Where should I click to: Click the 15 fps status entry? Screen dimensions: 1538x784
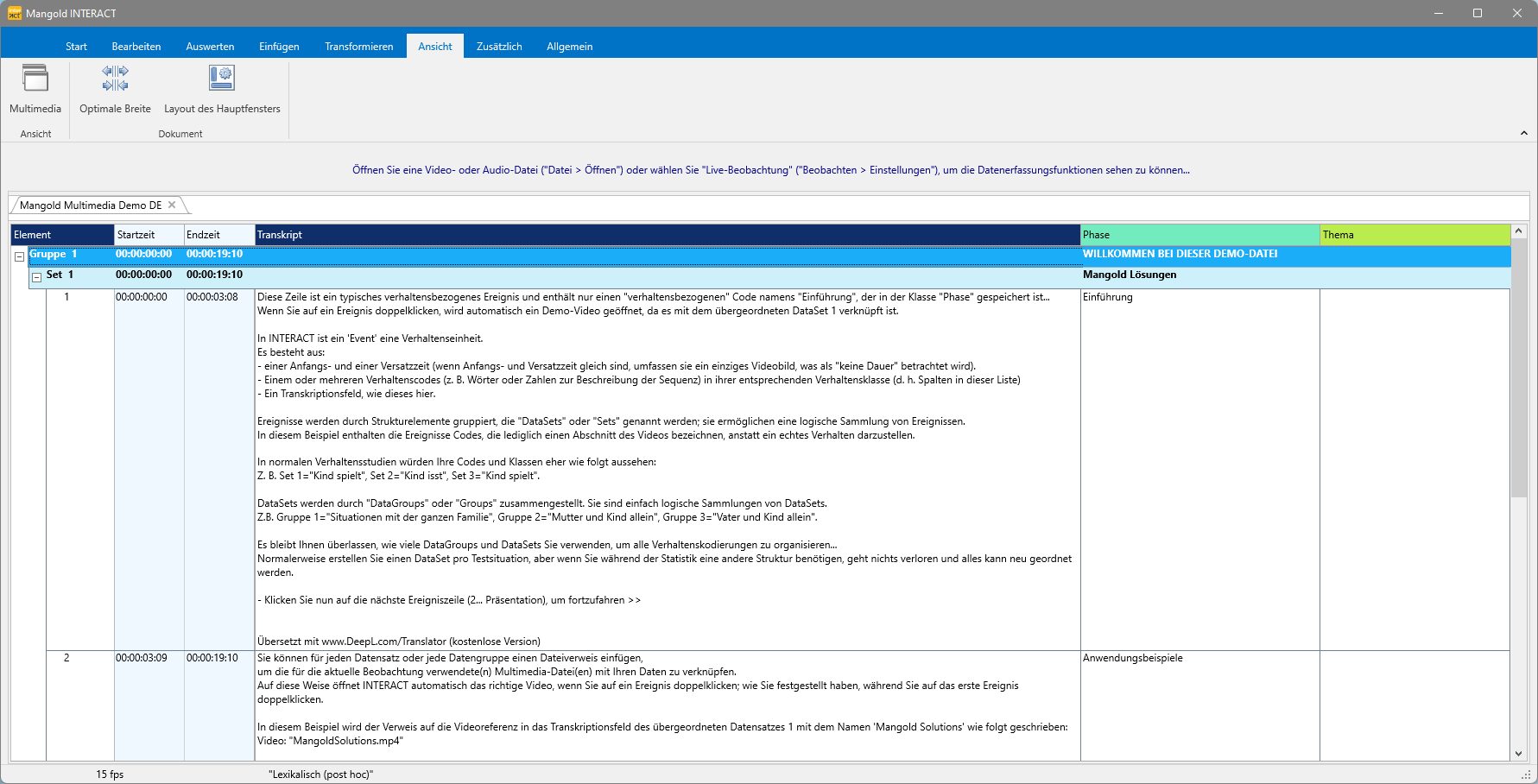[110, 775]
